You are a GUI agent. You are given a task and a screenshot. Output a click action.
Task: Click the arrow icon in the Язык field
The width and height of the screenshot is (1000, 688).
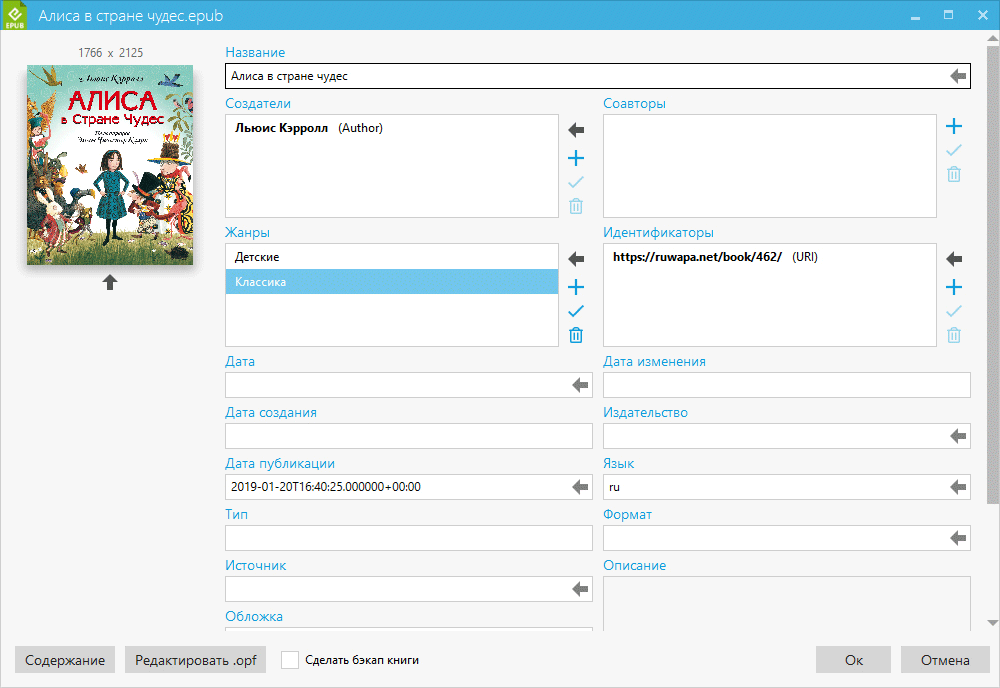click(x=959, y=487)
